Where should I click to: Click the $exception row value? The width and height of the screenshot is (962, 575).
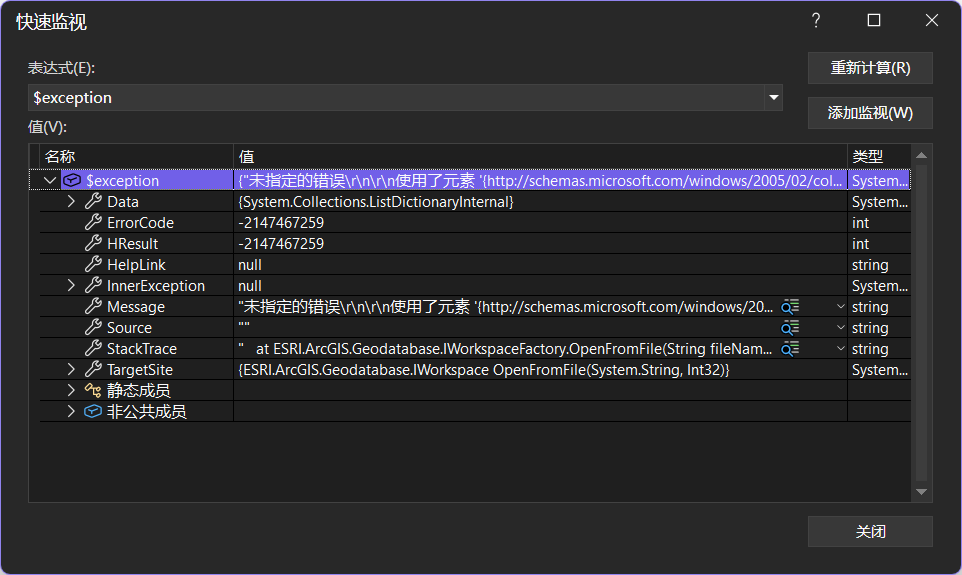coord(540,180)
